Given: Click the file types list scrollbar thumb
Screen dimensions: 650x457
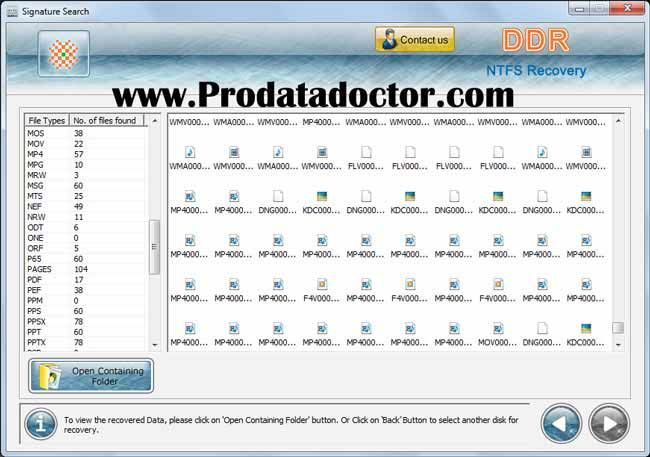Looking at the screenshot, I should coord(154,247).
